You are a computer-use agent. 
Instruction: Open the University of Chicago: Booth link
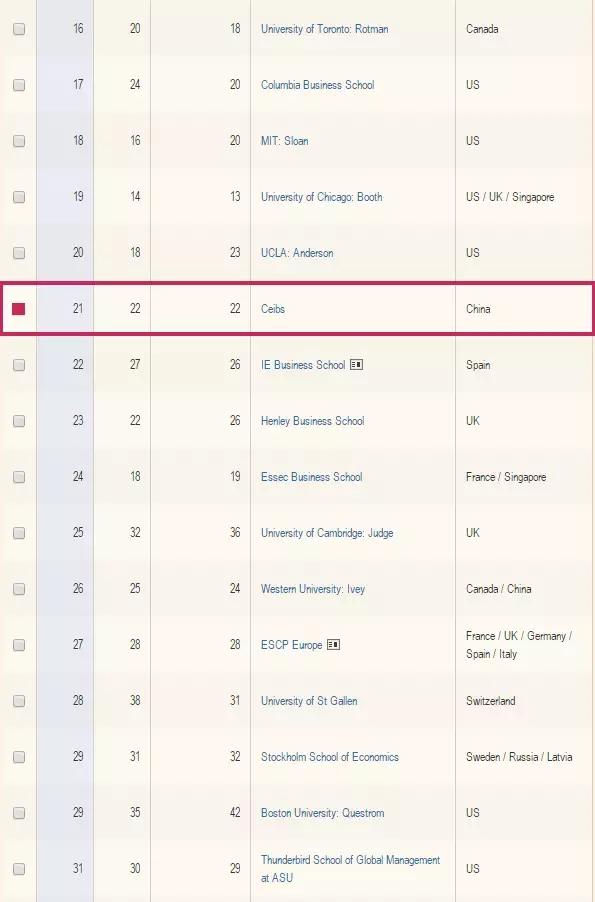[x=322, y=197]
